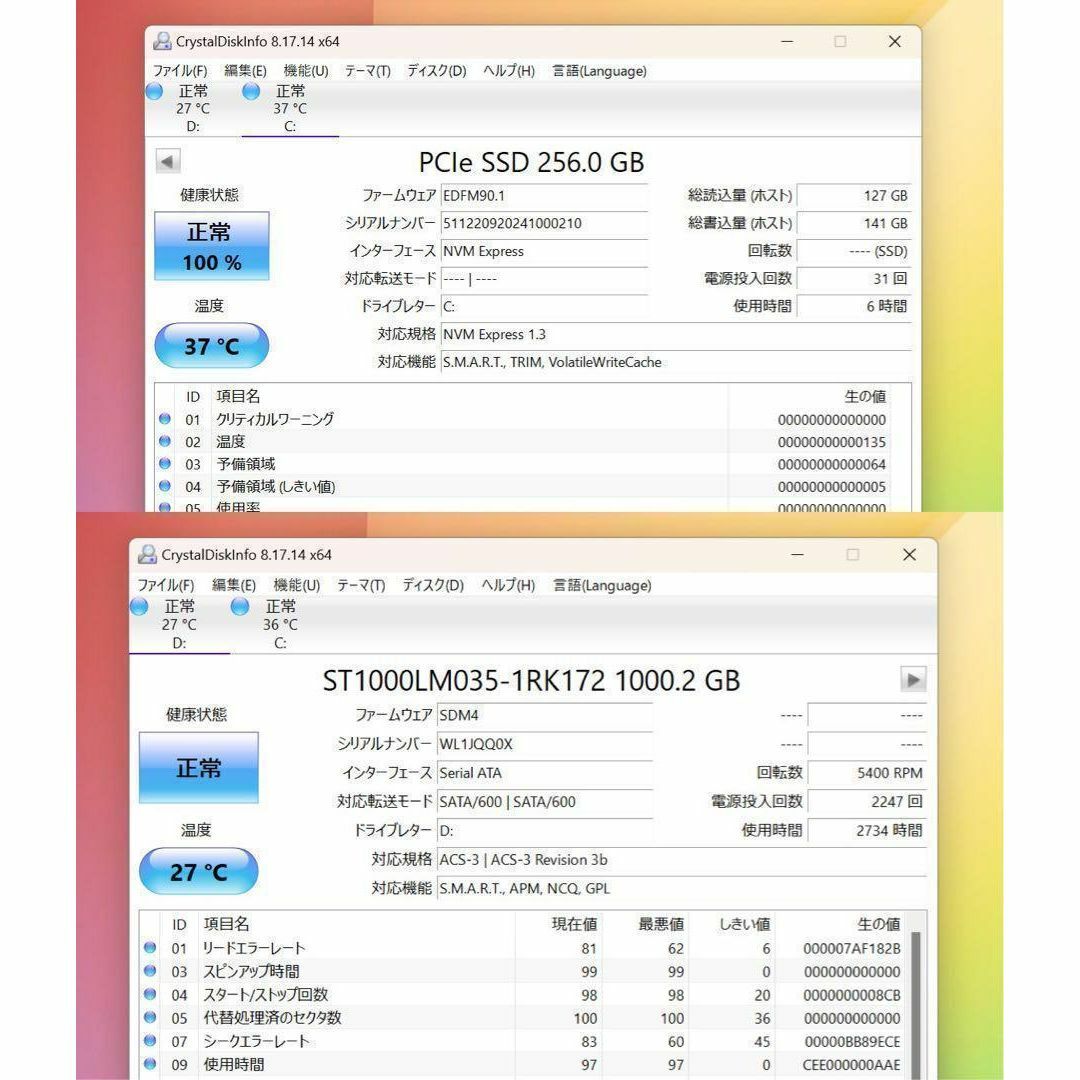The width and height of the screenshot is (1080, 1080).
Task: Click しきい値 column header in bottom window
Action: point(745,924)
